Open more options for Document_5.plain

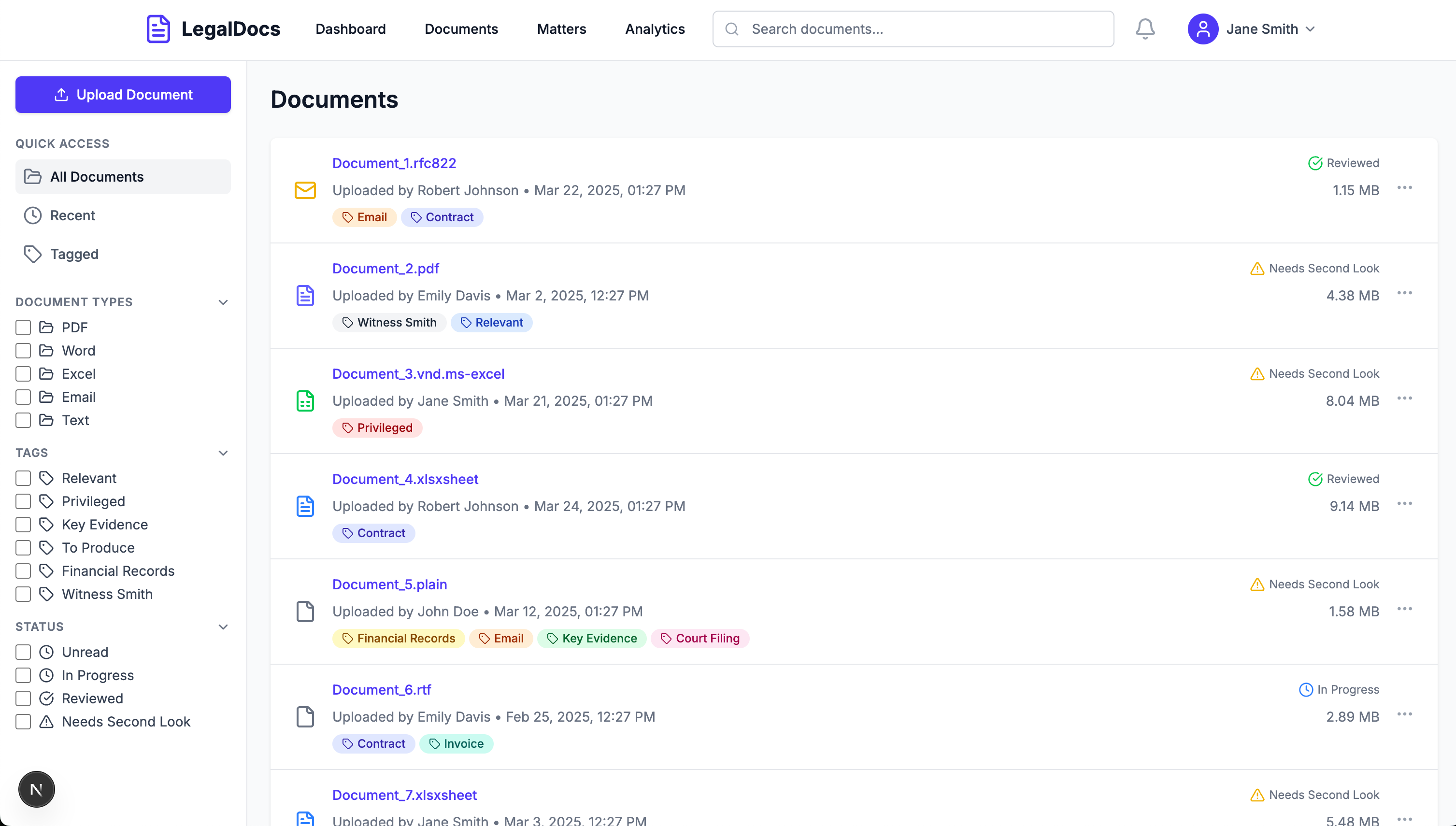click(x=1404, y=609)
